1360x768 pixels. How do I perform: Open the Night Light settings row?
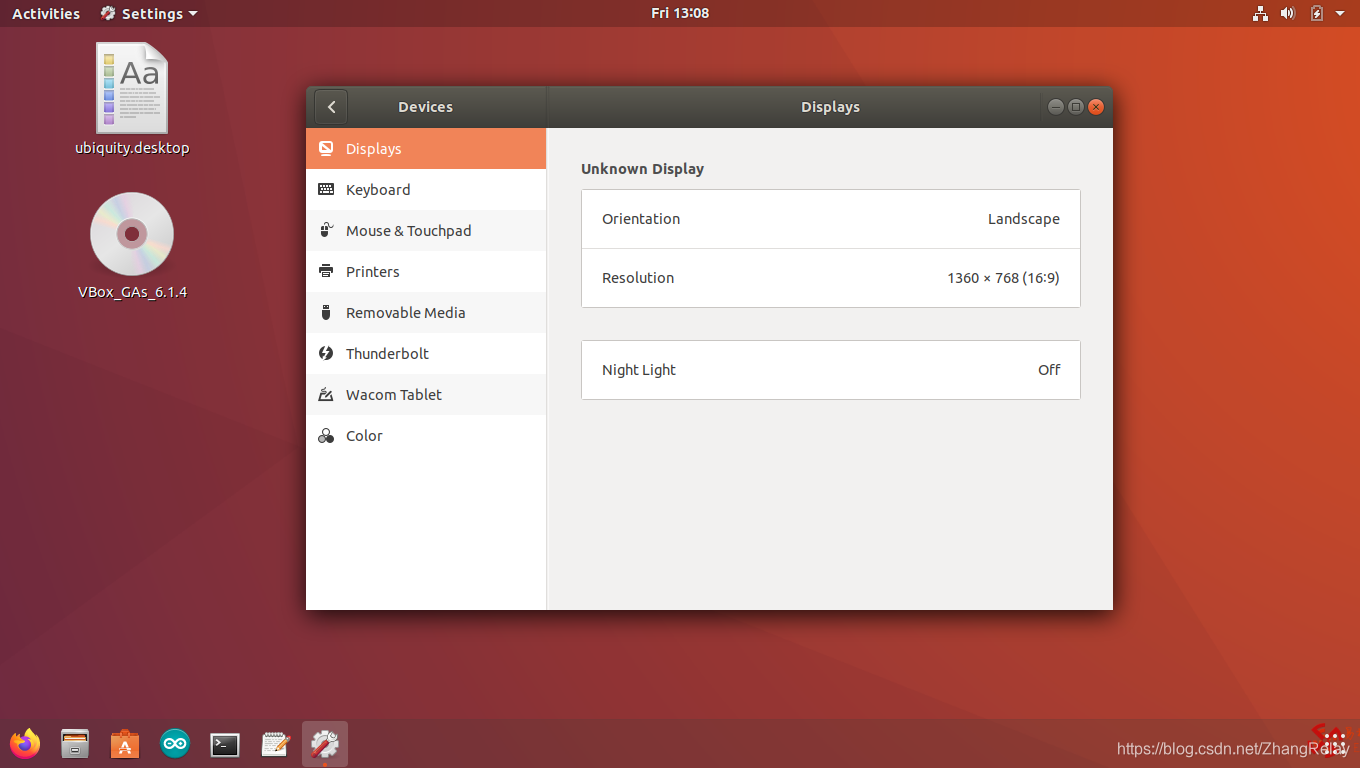pyautogui.click(x=831, y=370)
